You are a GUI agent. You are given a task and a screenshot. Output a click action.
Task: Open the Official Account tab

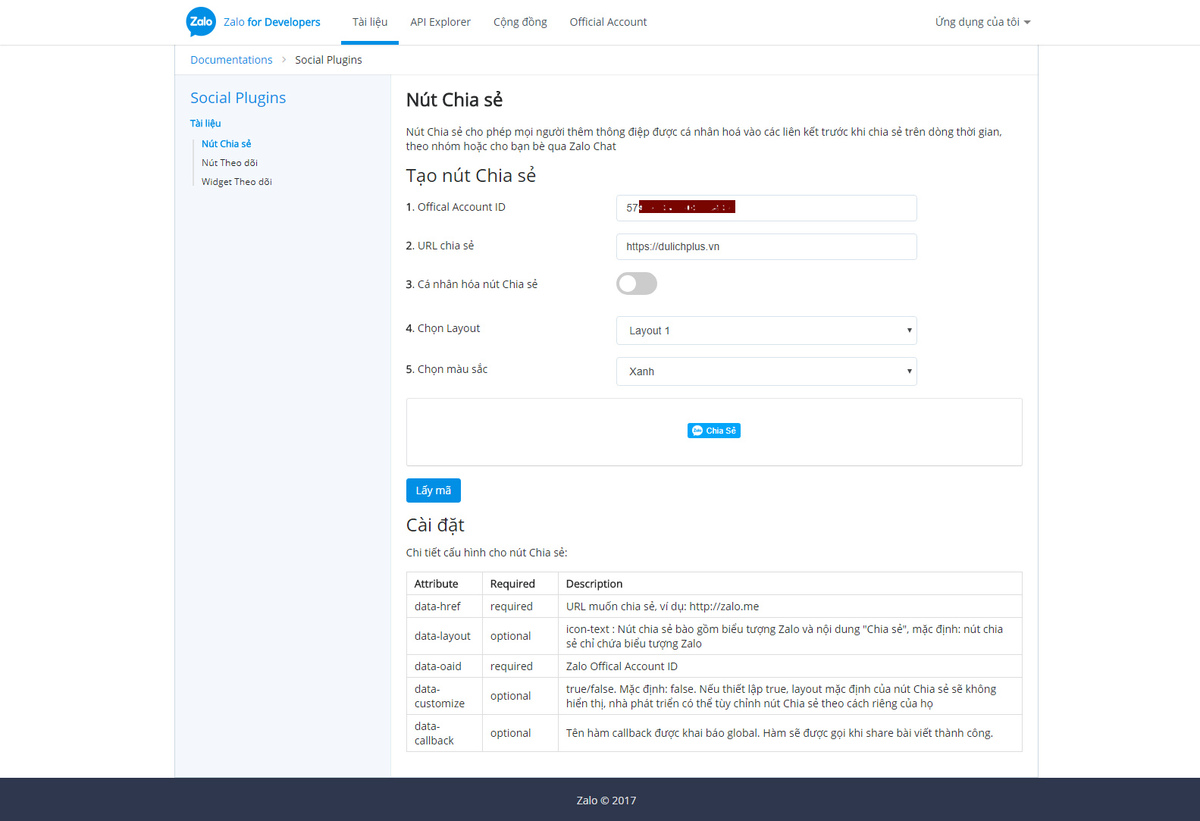pos(608,22)
